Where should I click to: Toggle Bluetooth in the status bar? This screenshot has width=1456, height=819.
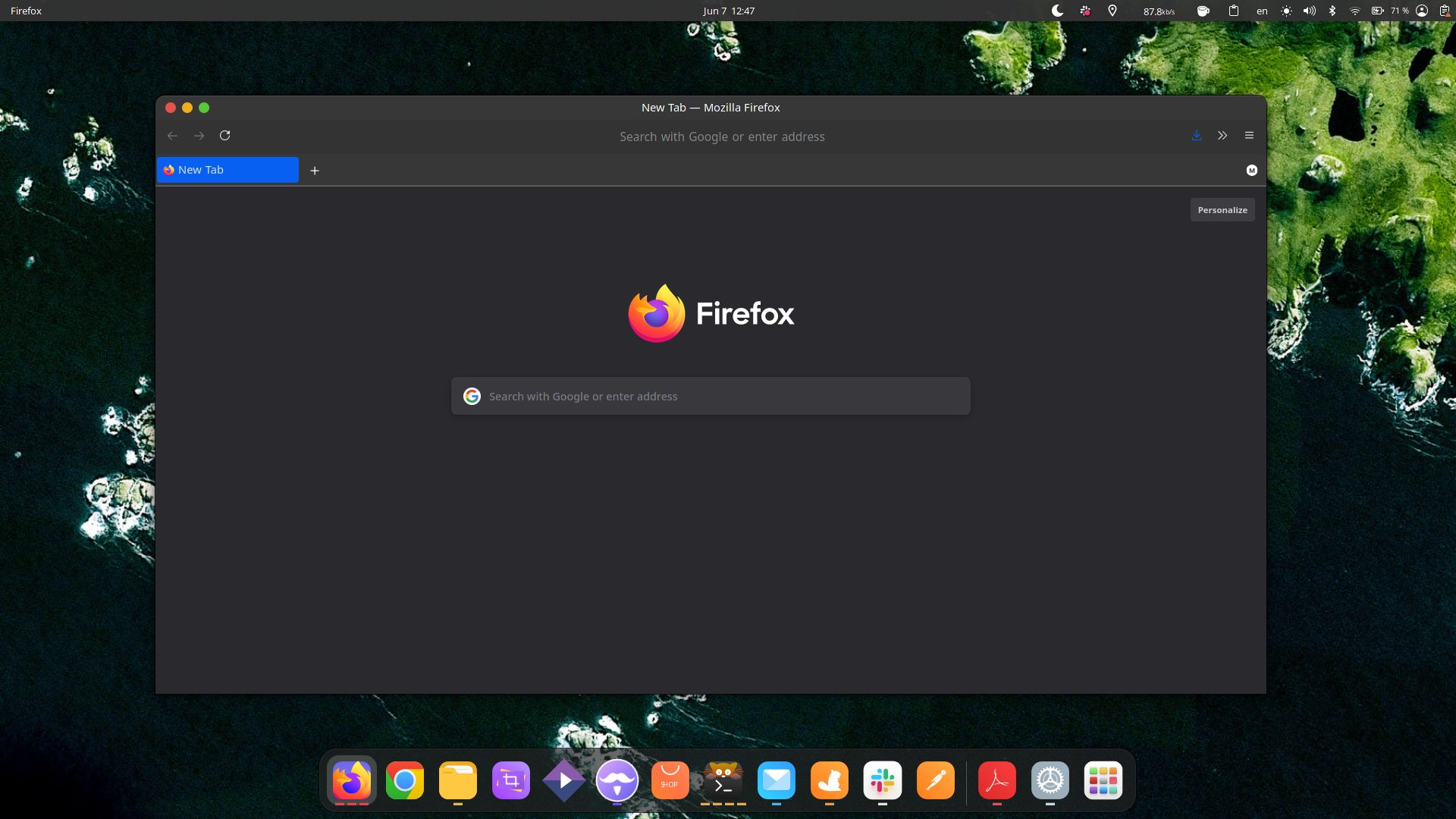[1332, 11]
